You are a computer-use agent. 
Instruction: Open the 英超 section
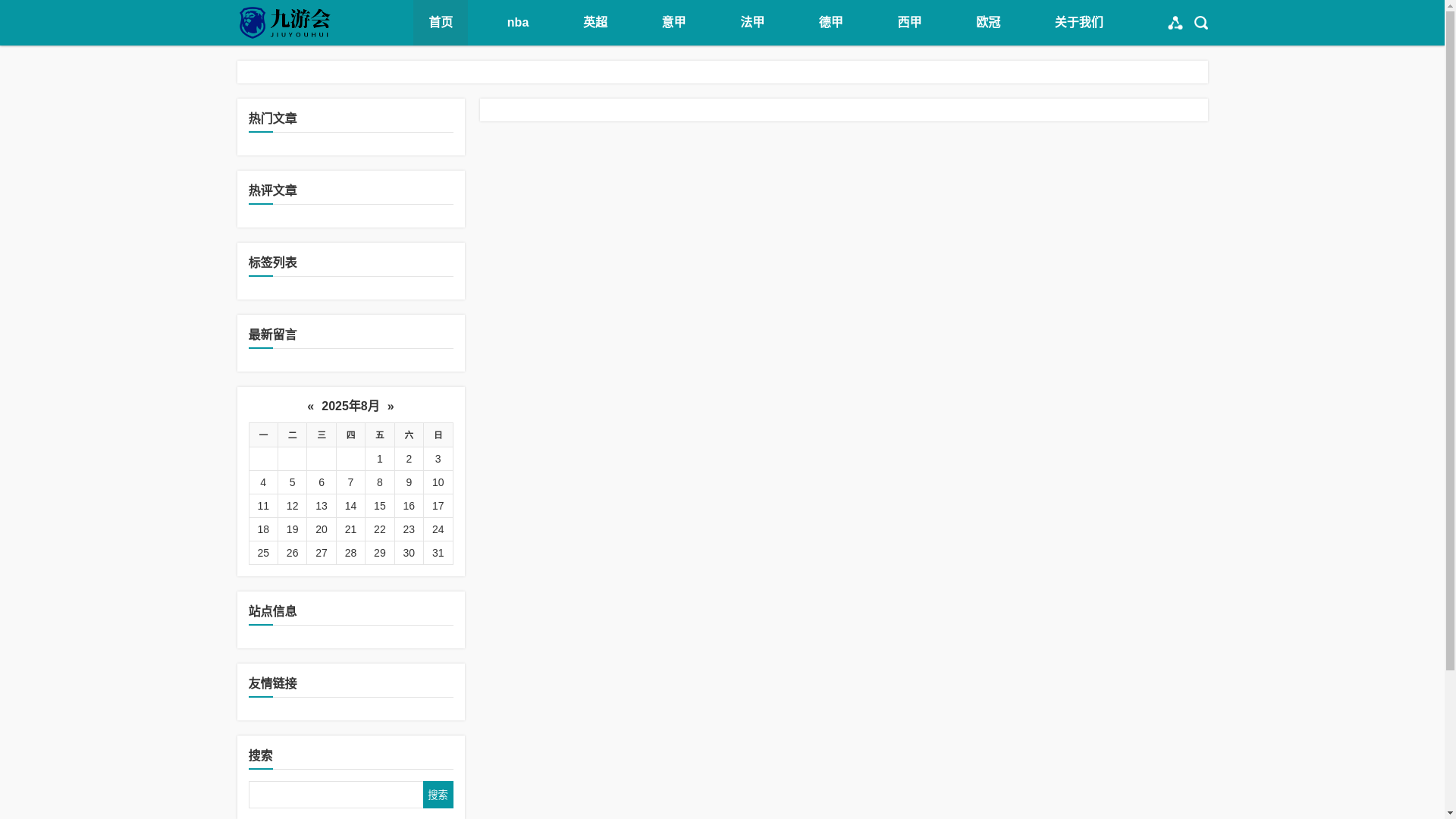tap(595, 23)
